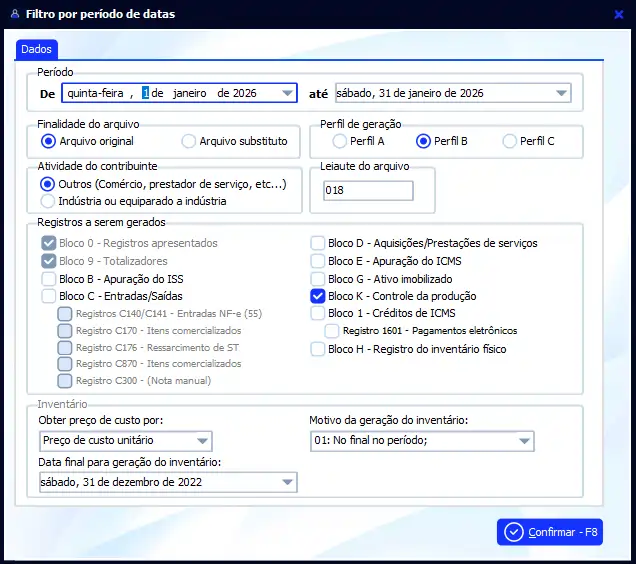Select Perfil C radio button
This screenshot has height=564, width=636.
510,141
